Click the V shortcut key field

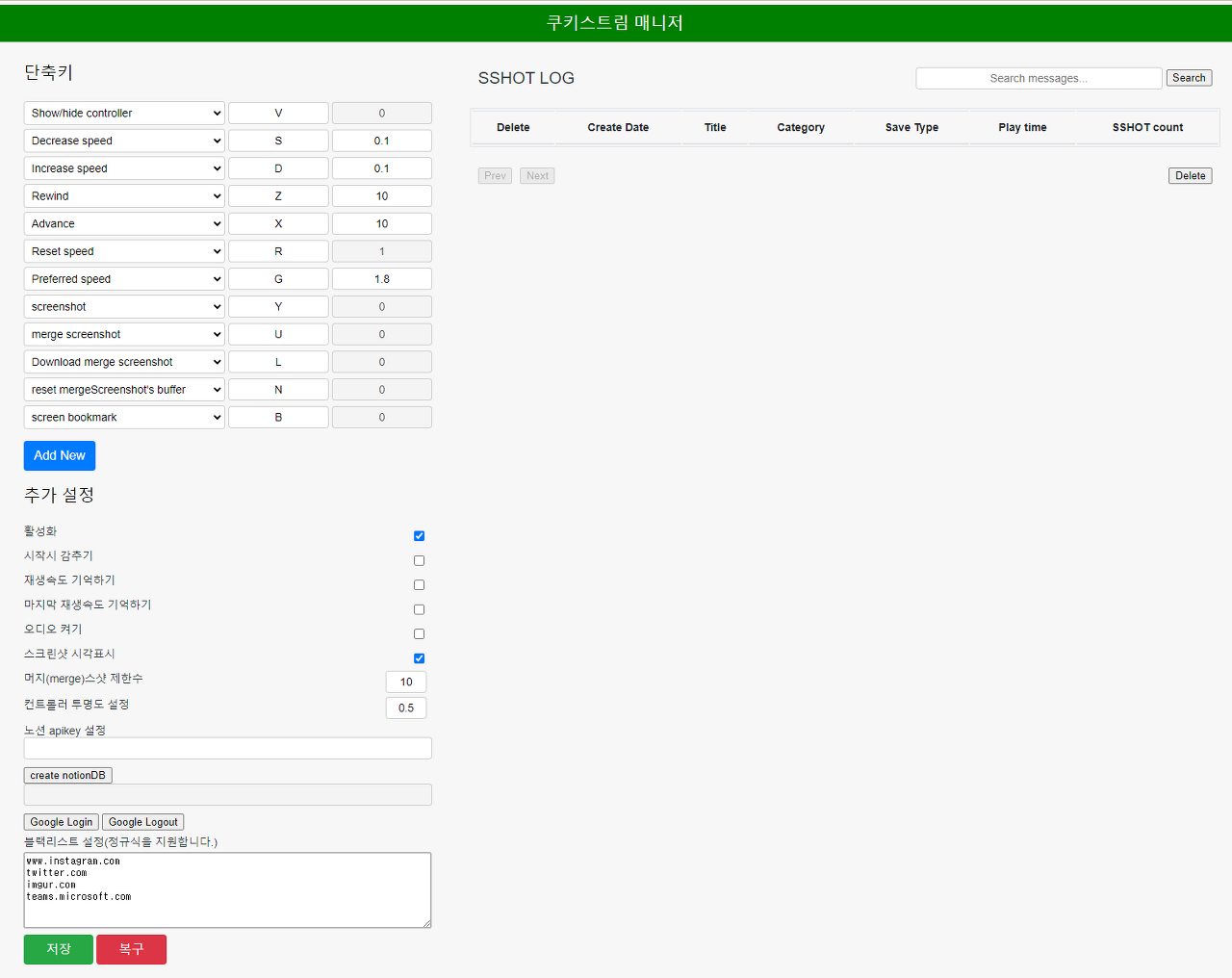tap(278, 114)
